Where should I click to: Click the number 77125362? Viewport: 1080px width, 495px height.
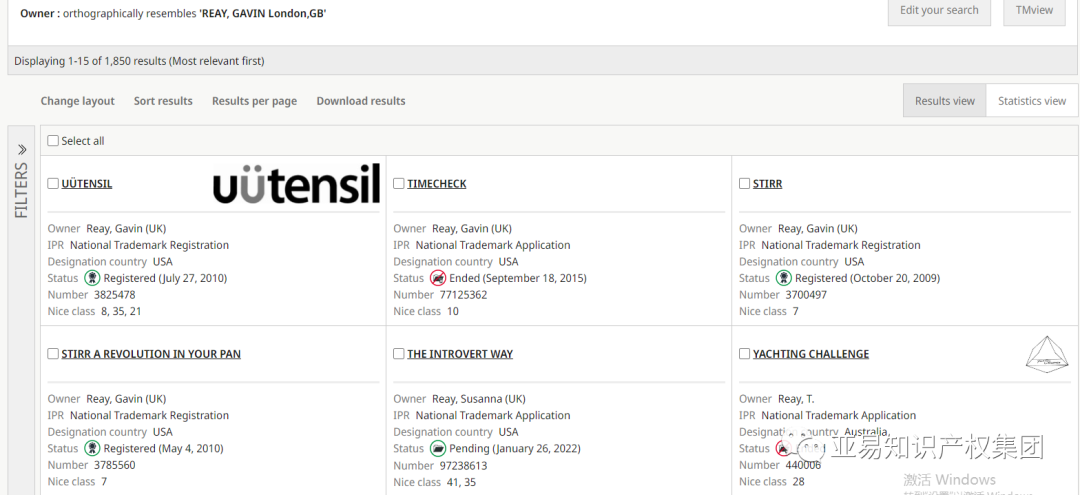464,295
